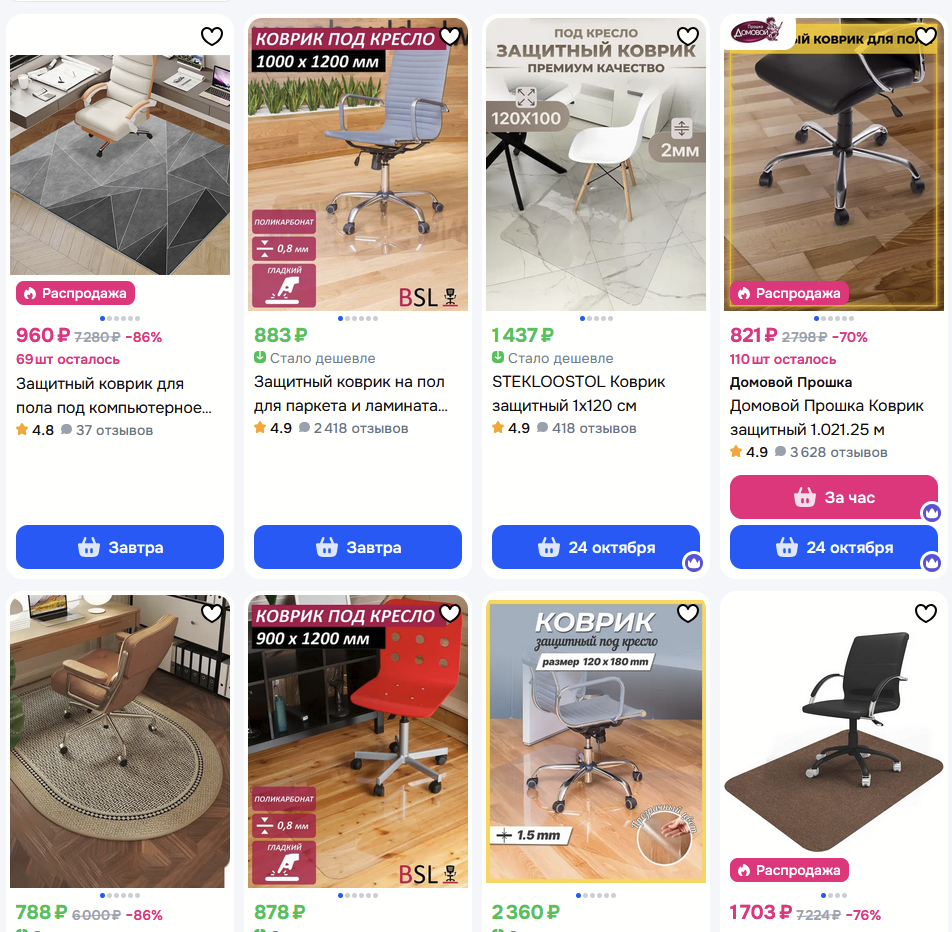Switch image dots on BSL 883 ₽ mat
The height and width of the screenshot is (932, 952).
358,318
